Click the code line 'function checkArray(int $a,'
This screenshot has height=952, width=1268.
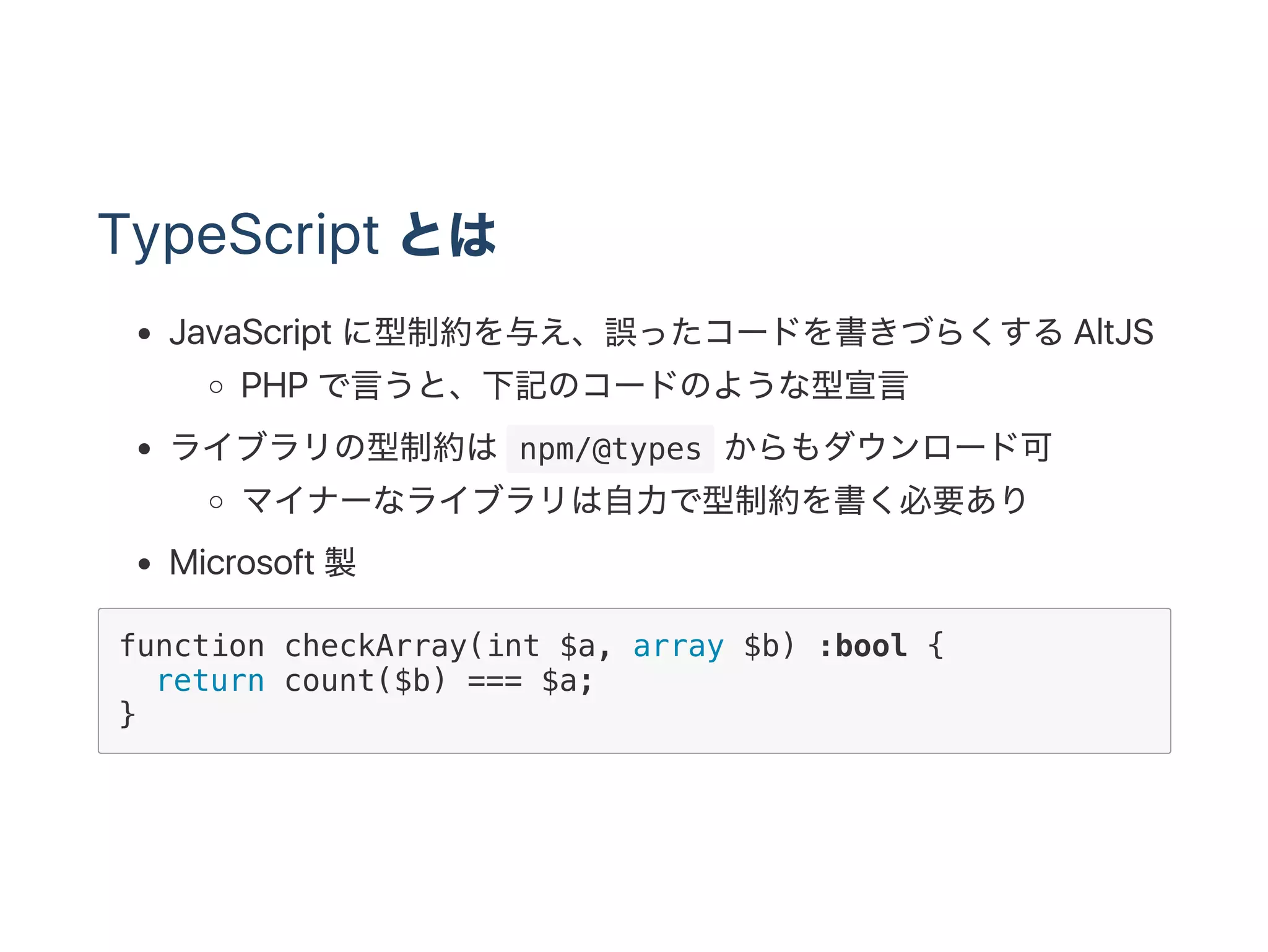(x=365, y=646)
